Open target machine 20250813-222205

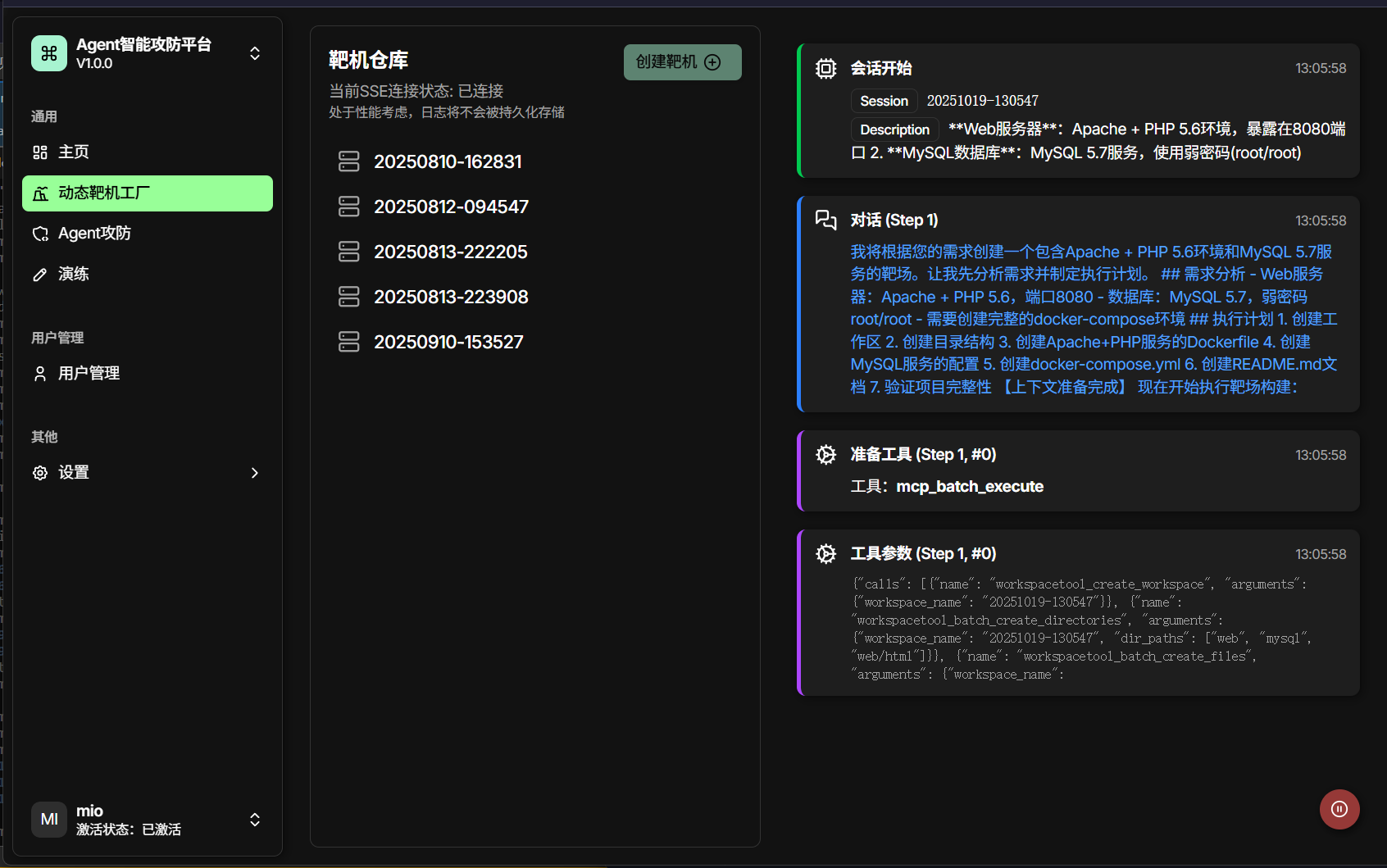(450, 252)
